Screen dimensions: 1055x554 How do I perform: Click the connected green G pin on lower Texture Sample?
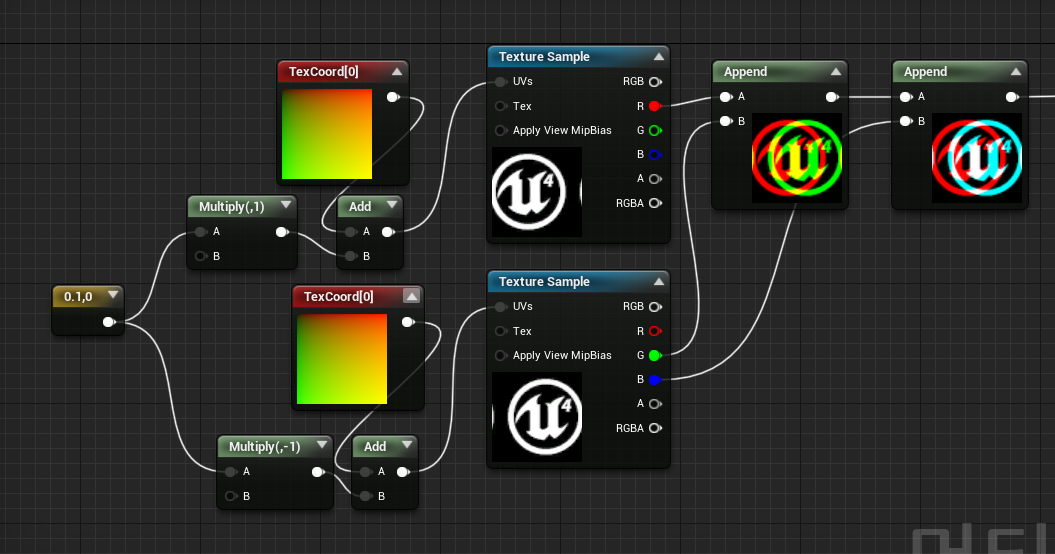[655, 355]
